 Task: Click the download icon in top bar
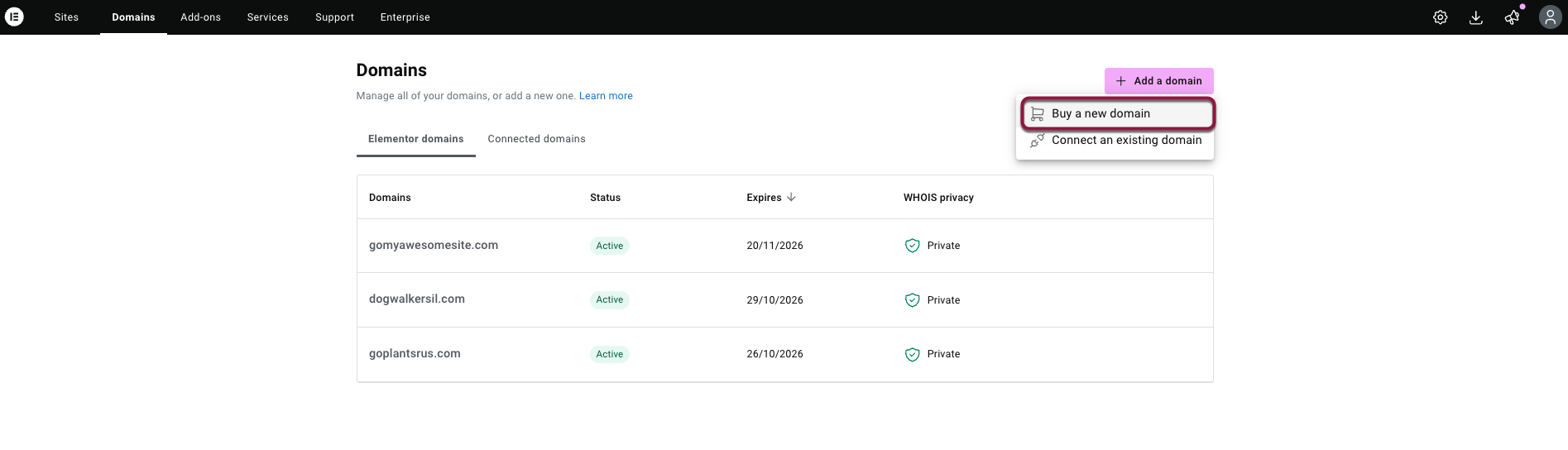pos(1475,17)
